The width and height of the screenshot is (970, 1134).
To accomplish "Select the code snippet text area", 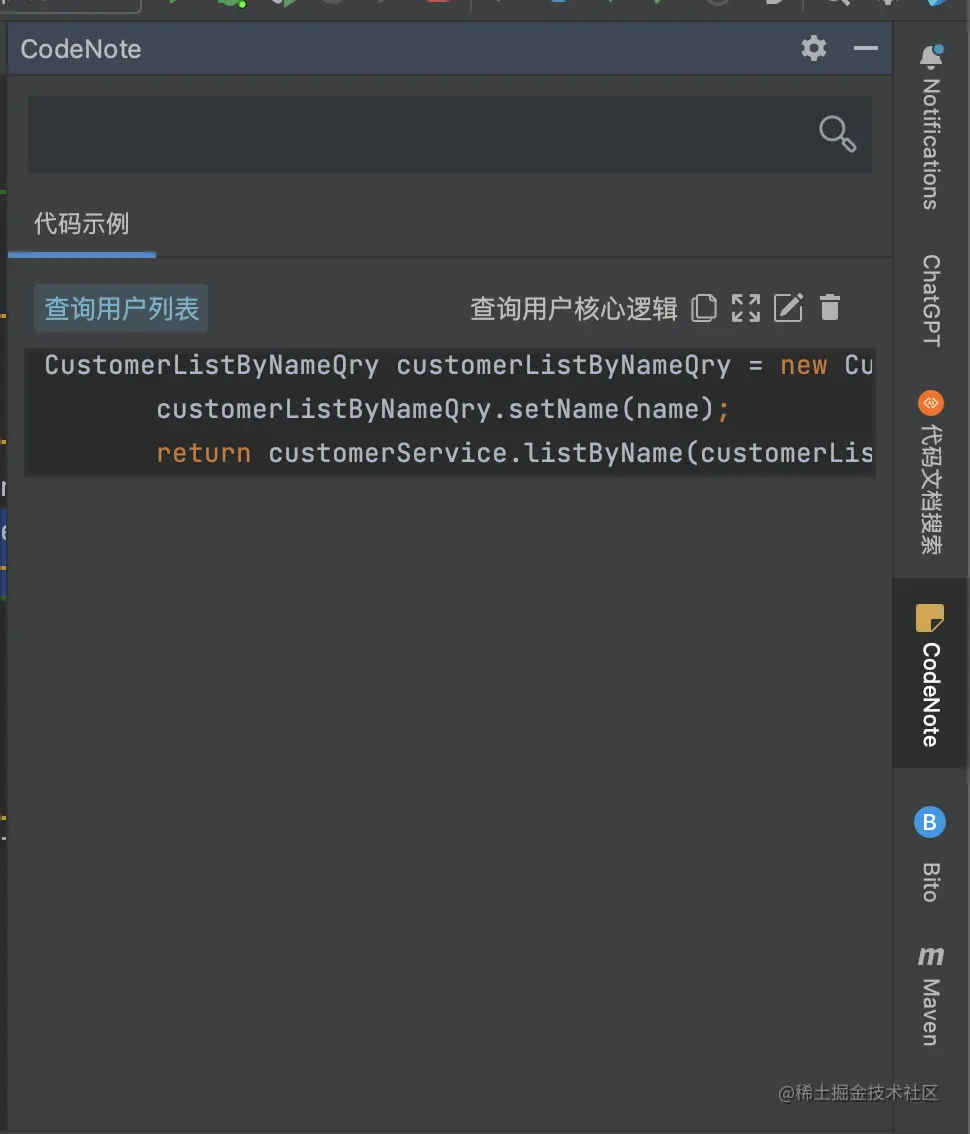I will point(450,409).
